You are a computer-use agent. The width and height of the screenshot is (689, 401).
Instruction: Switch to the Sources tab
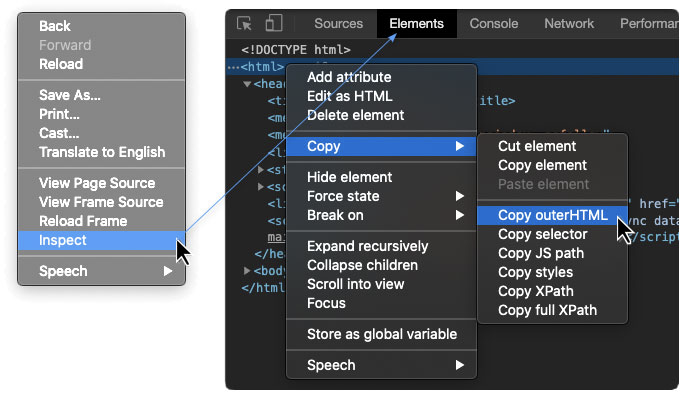[338, 24]
